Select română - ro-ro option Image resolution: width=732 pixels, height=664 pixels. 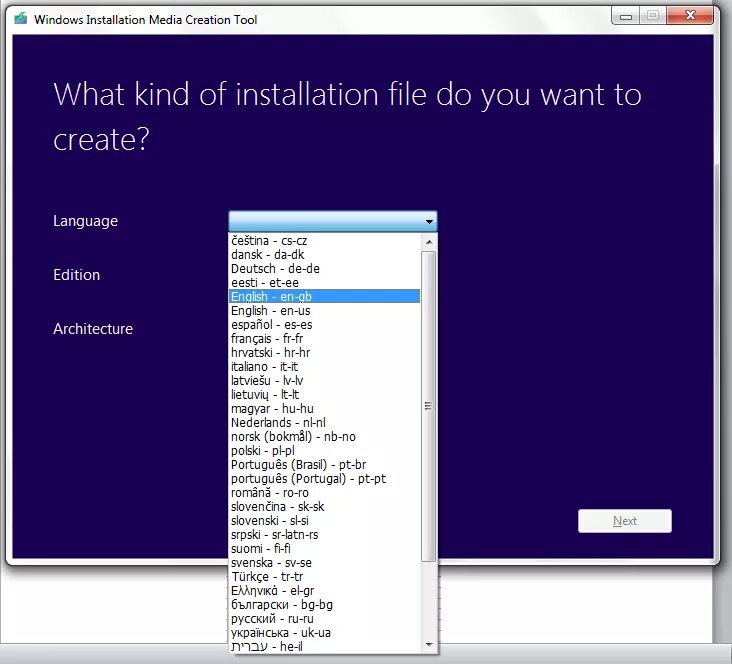click(x=324, y=493)
